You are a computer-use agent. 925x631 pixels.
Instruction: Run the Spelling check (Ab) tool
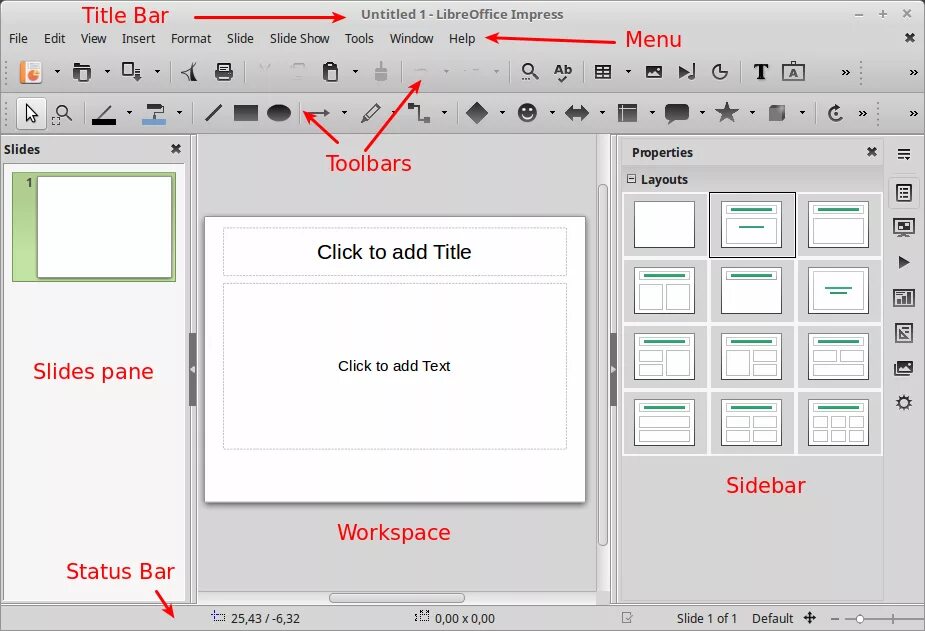coord(563,72)
